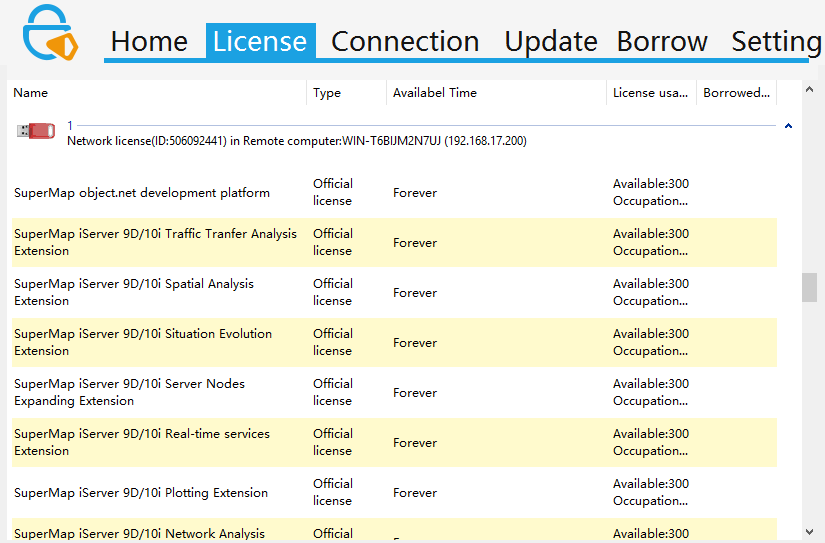Click the red USB network license icon
The height and width of the screenshot is (543, 825).
coord(36,131)
